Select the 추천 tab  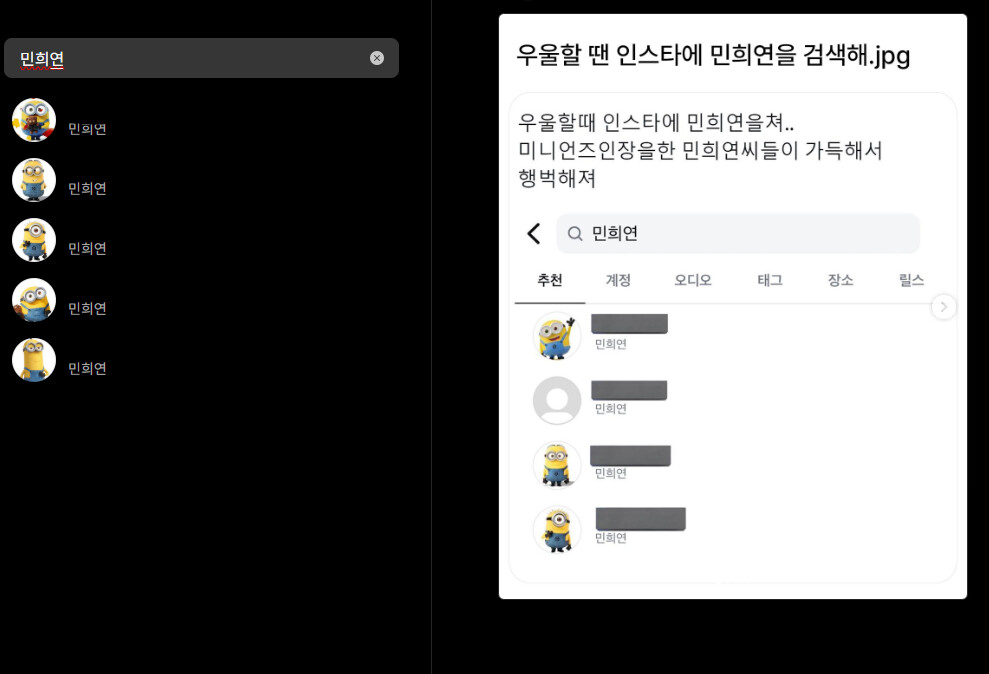point(549,280)
